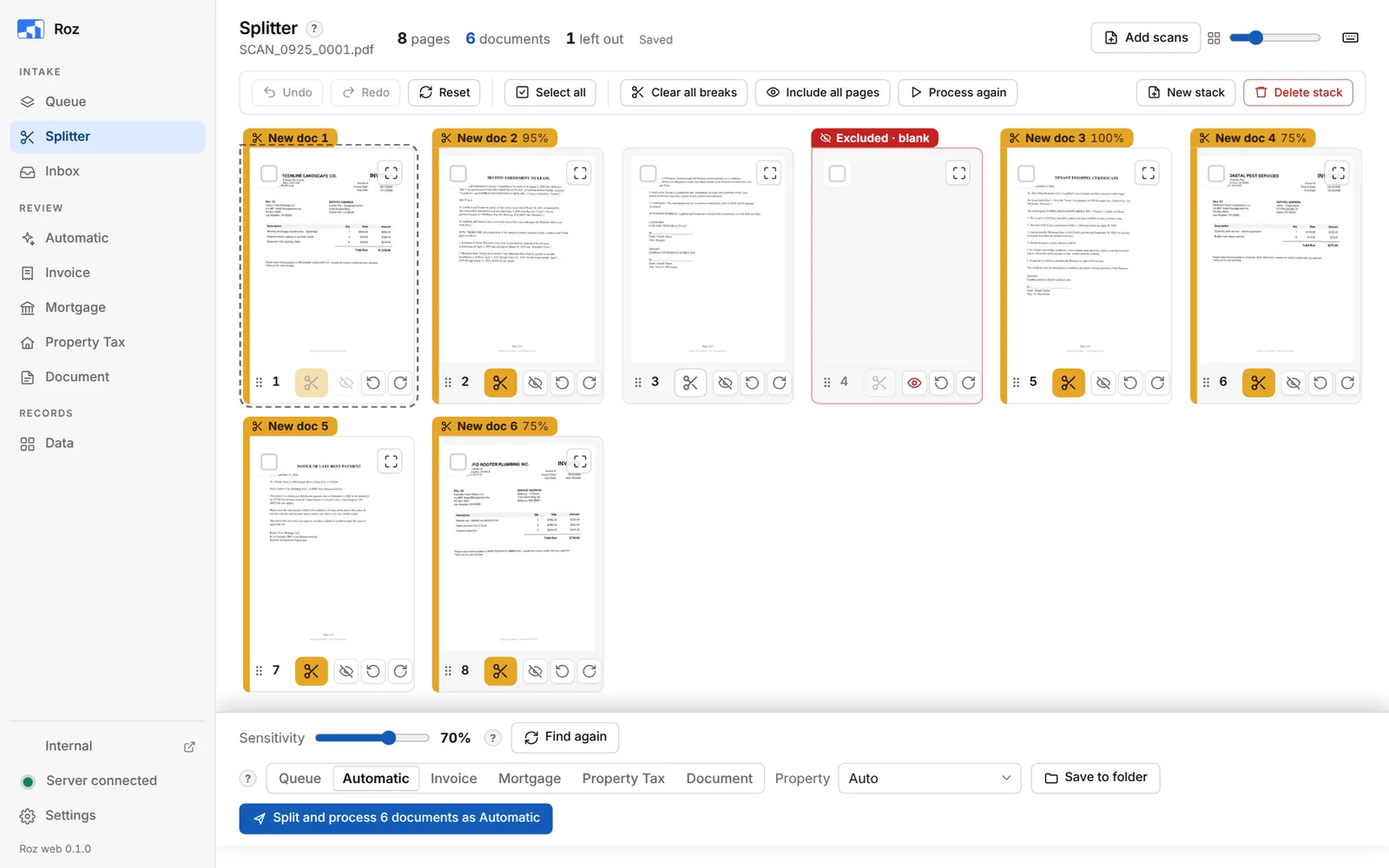The image size is (1389, 868).
Task: Select the Invoice processing tab
Action: pos(453,779)
